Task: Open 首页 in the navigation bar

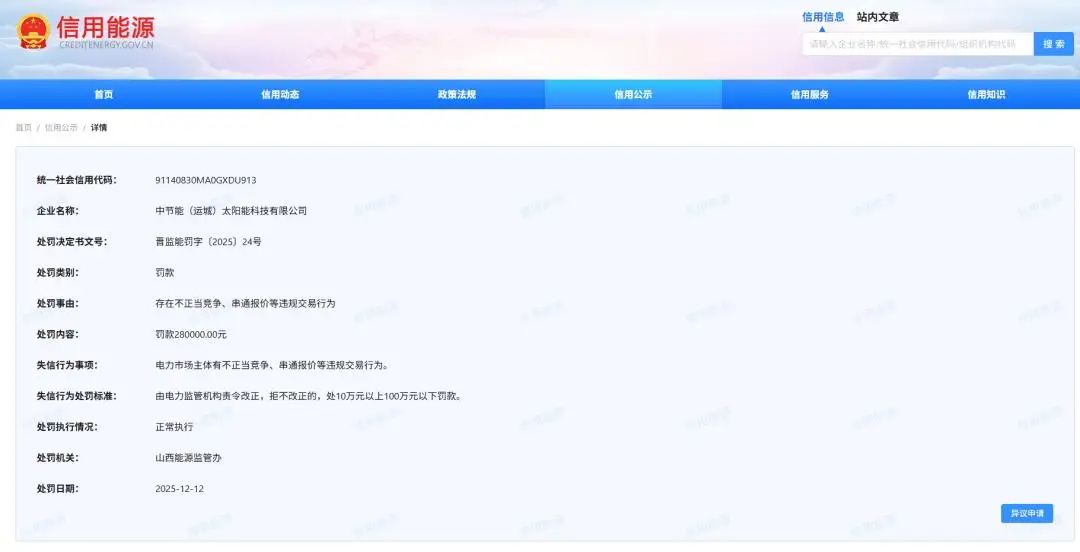Action: coord(104,95)
